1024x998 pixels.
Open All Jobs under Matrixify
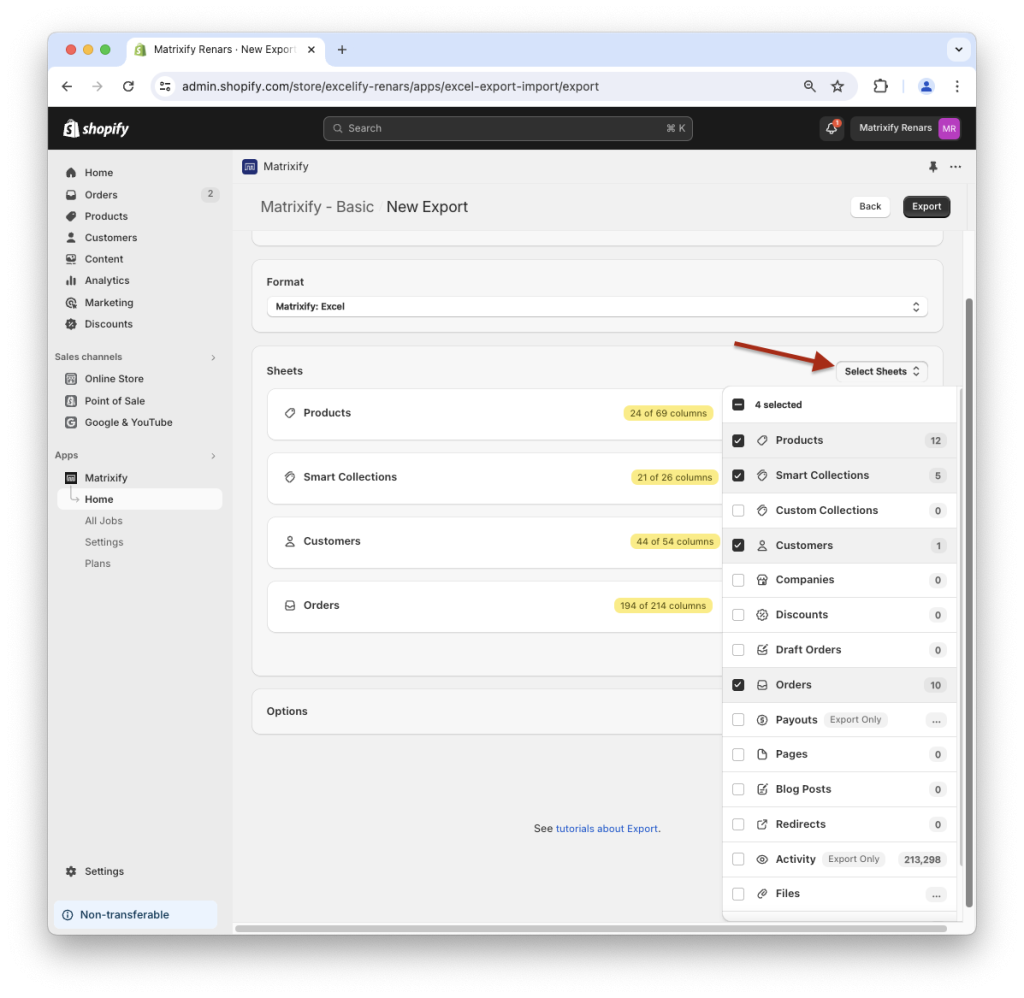point(103,520)
